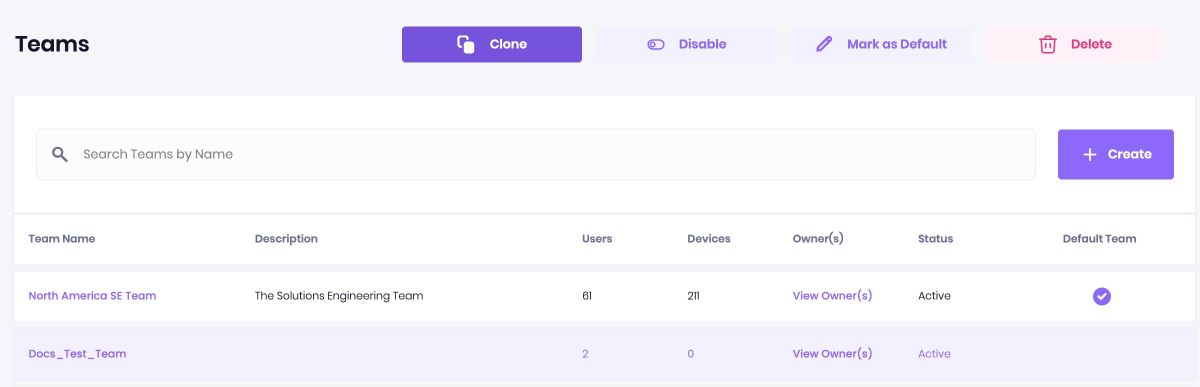The width and height of the screenshot is (1200, 387).
Task: Click 'The Solutions Engineering Team' description
Action: 339,296
